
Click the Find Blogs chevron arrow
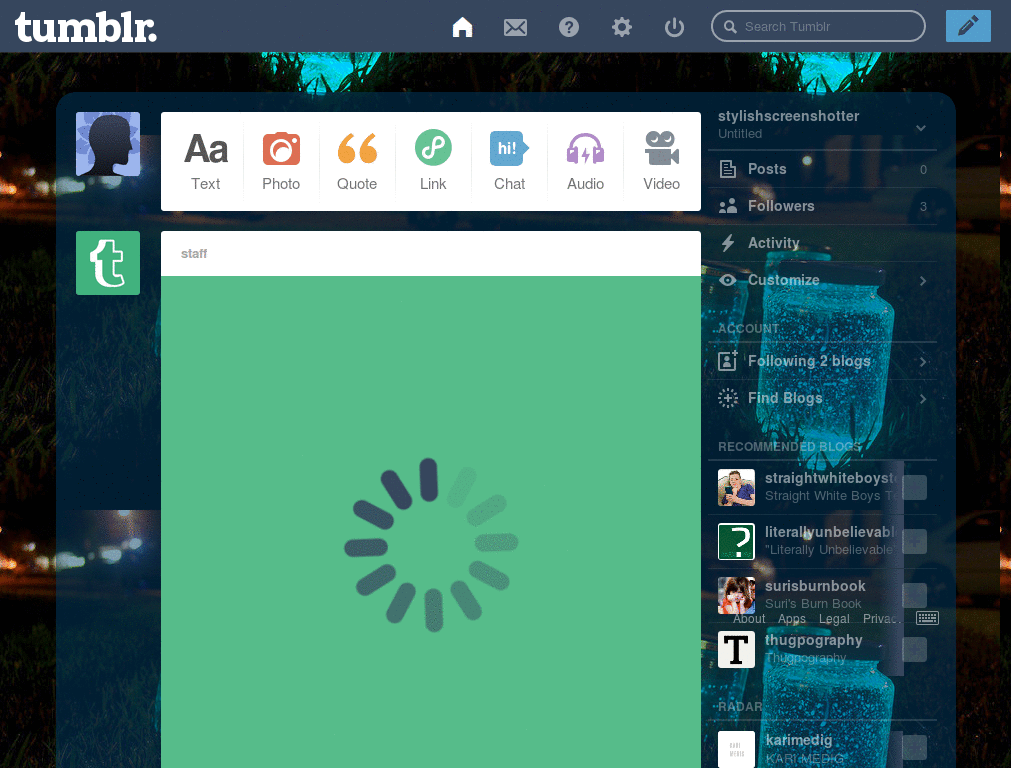tap(923, 398)
